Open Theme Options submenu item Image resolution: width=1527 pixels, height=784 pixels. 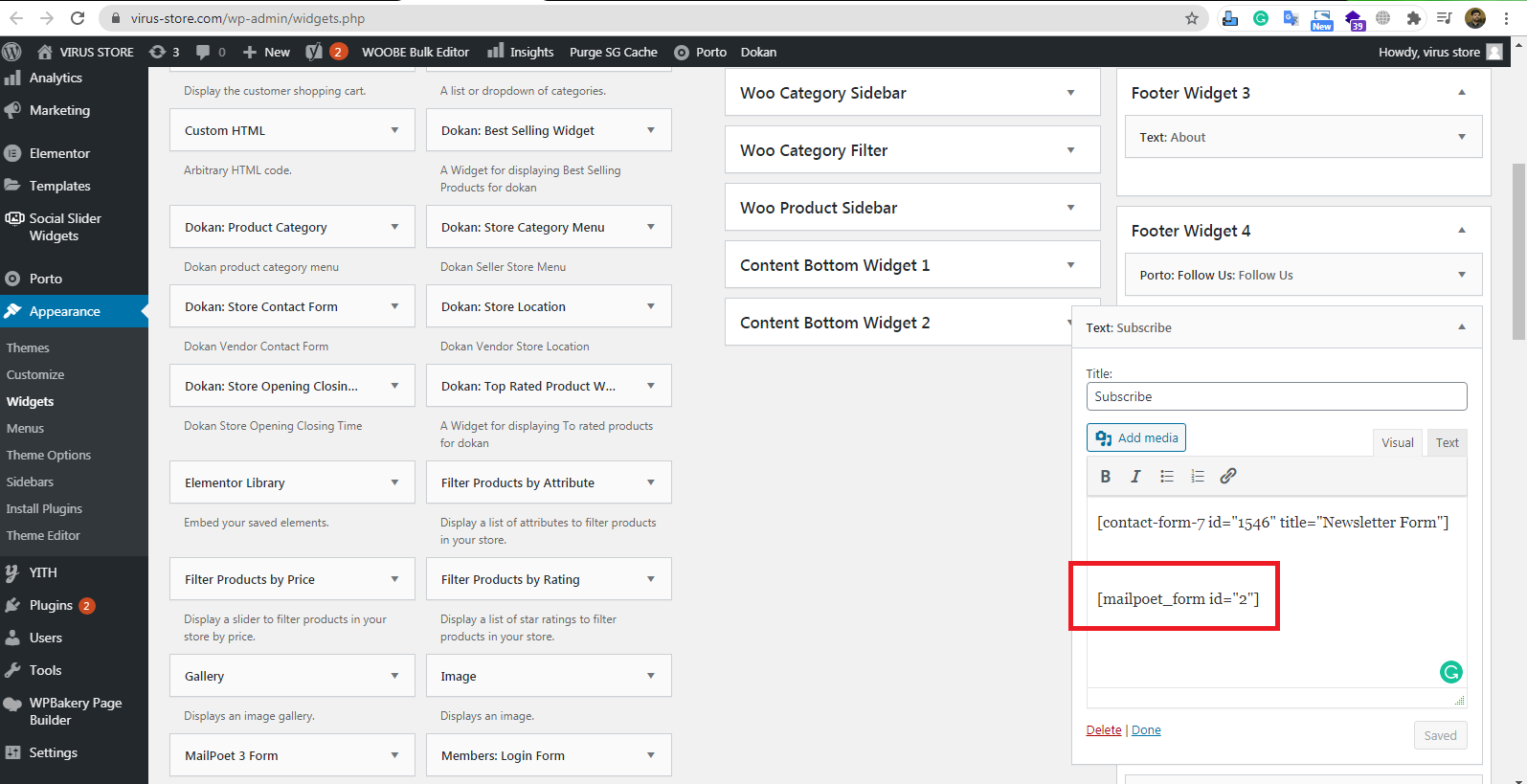(x=49, y=455)
